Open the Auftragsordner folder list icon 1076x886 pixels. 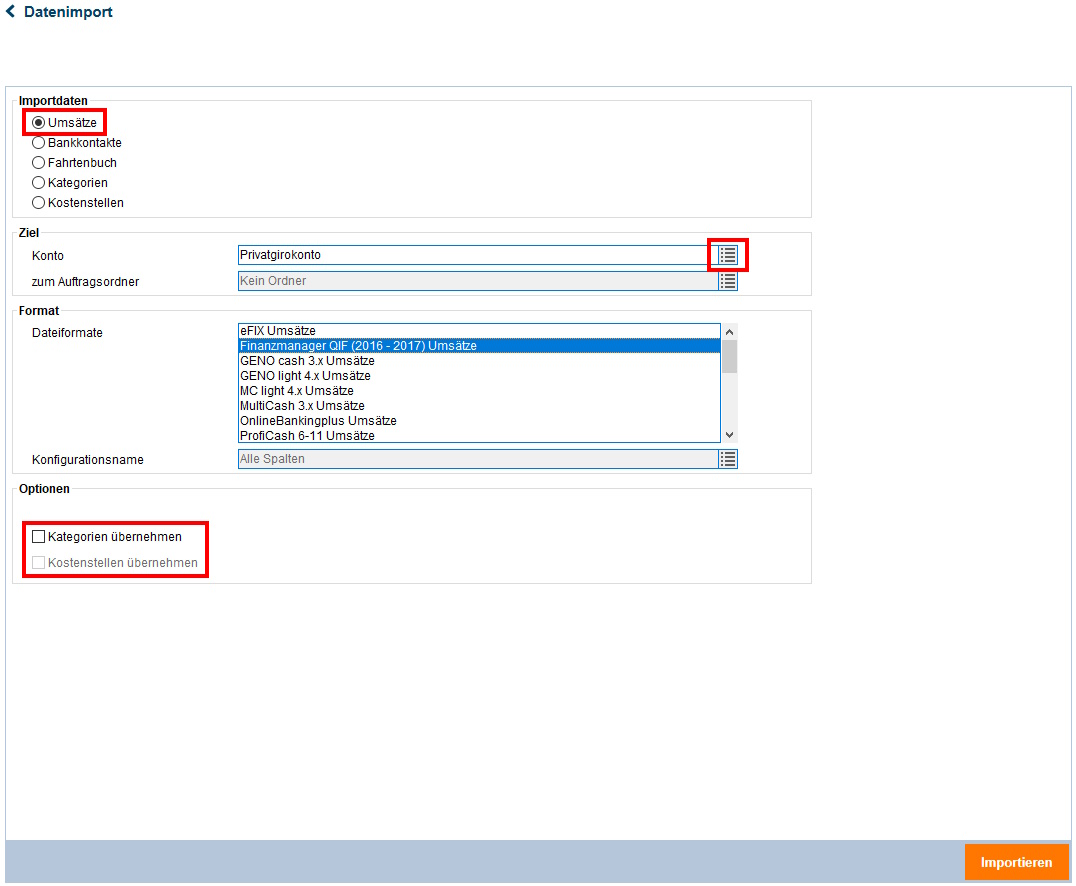[x=728, y=281]
